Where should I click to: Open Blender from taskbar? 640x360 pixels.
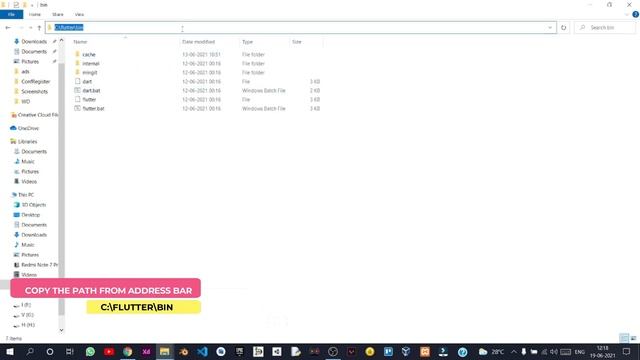183,351
